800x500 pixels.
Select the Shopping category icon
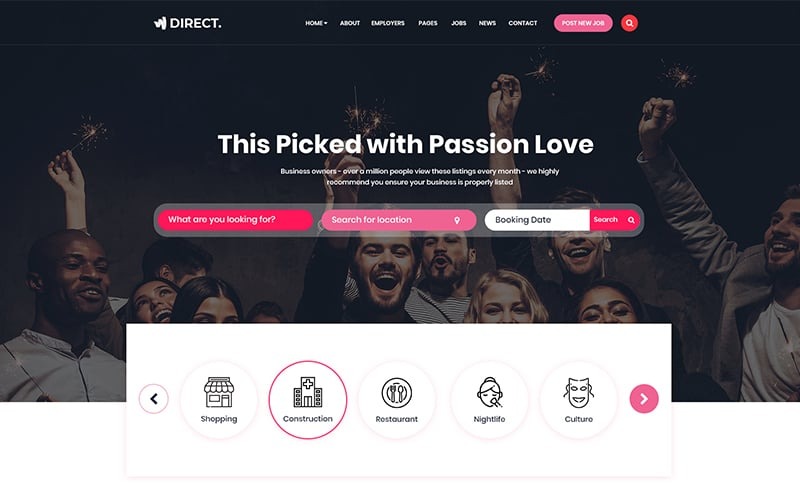pyautogui.click(x=219, y=392)
